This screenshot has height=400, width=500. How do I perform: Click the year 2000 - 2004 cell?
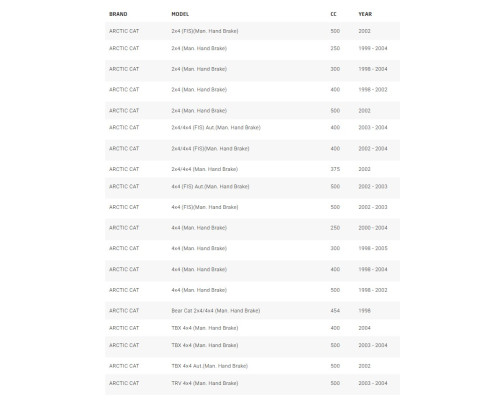(373, 228)
